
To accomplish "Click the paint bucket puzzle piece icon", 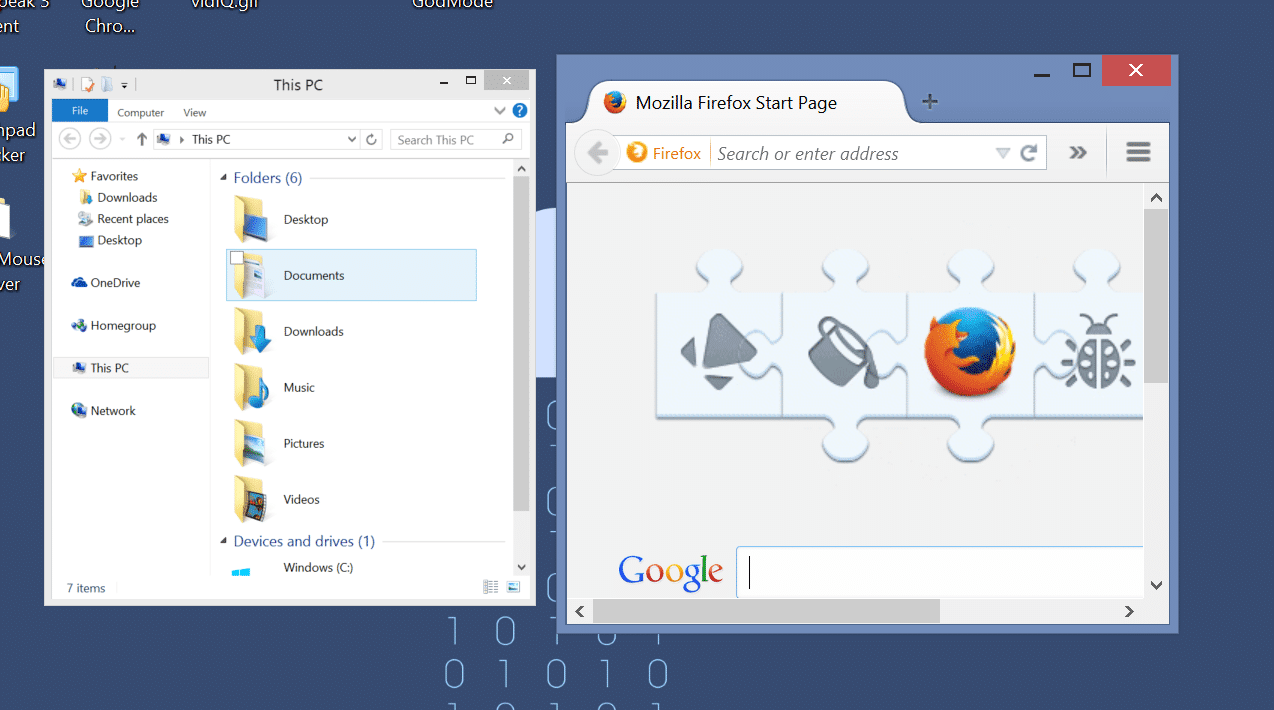I will (x=844, y=351).
